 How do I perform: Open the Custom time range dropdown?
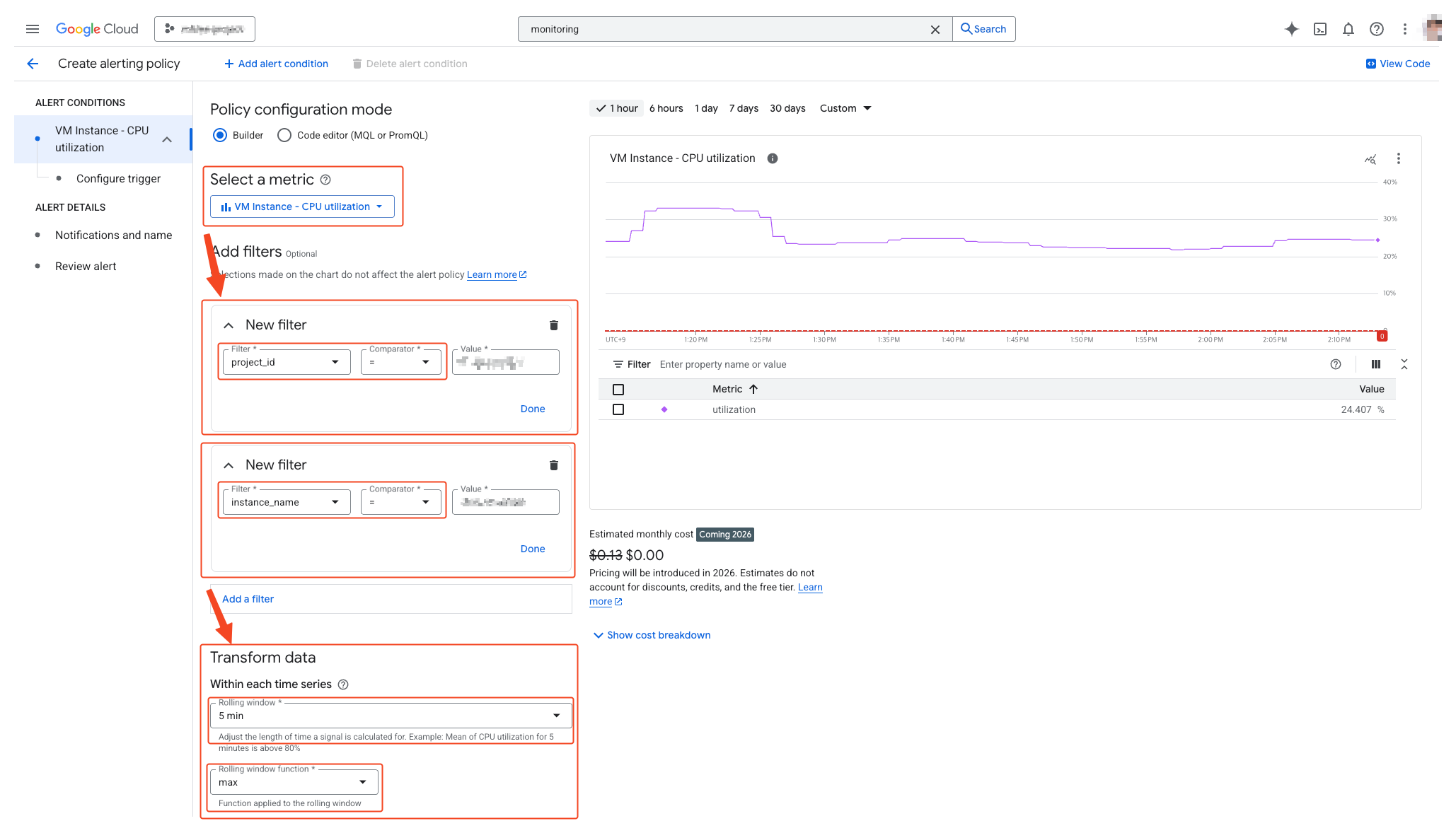[x=845, y=108]
